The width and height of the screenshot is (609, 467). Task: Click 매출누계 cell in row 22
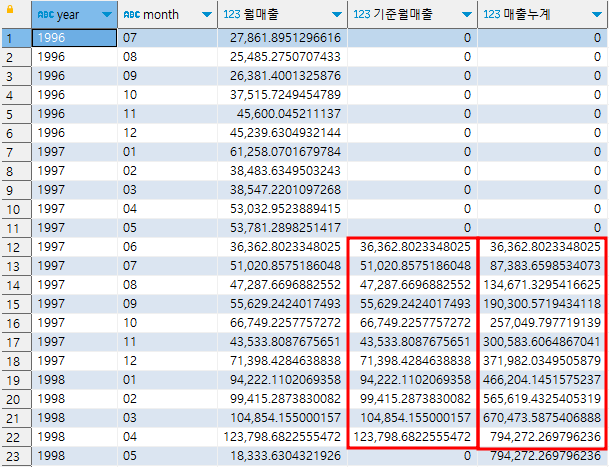543,437
